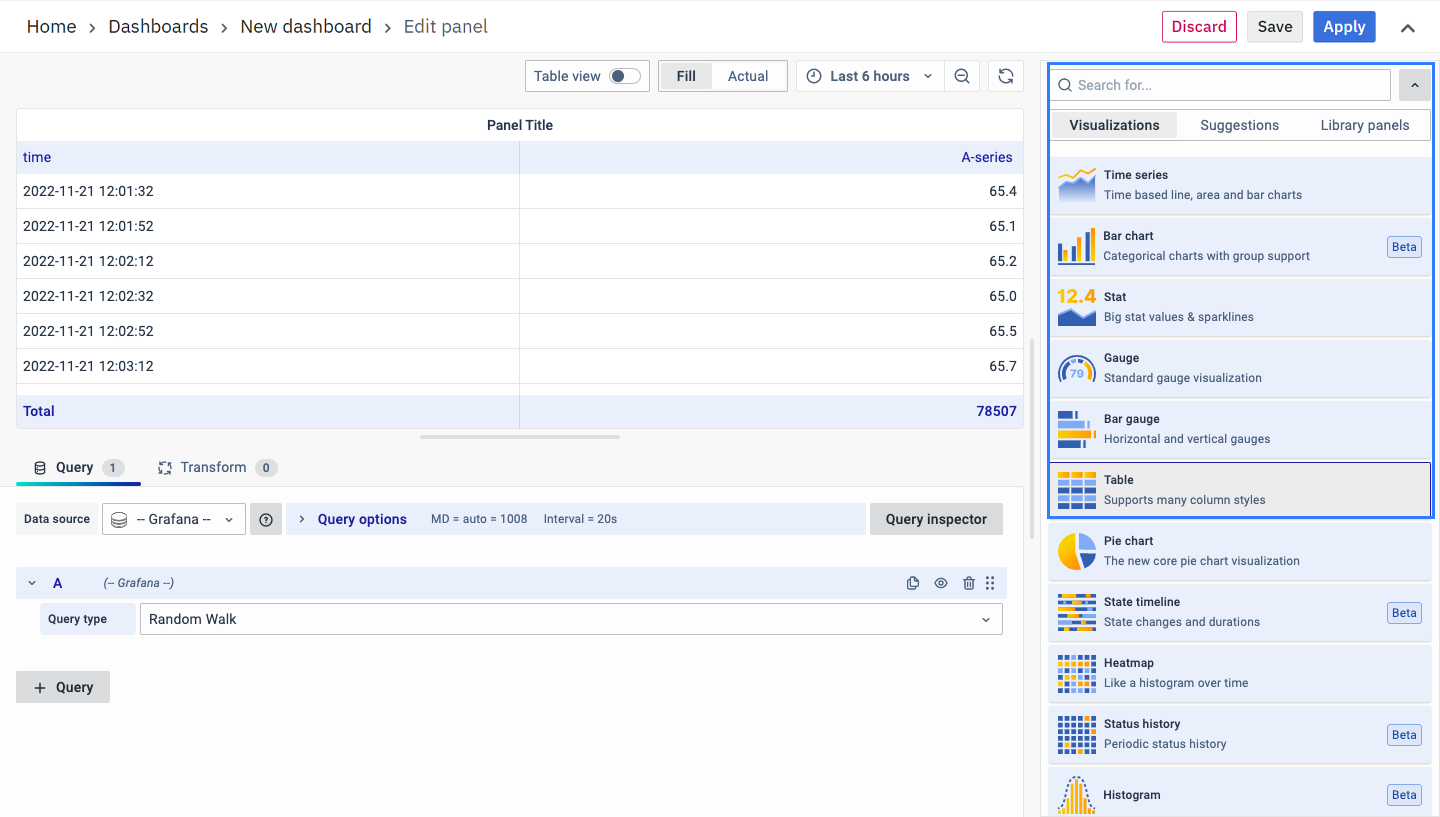The image size is (1440, 817).
Task: Click the refresh dashboard icon
Action: pyautogui.click(x=1006, y=76)
